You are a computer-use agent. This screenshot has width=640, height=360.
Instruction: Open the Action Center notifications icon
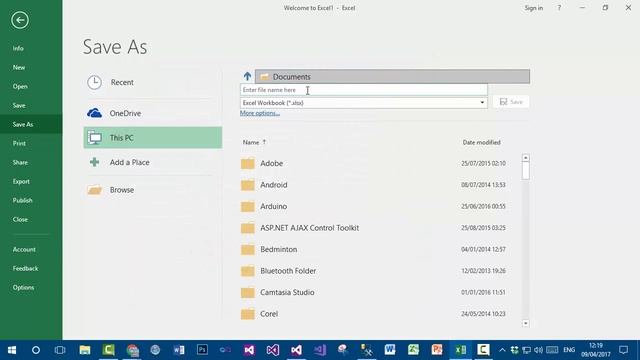click(623, 350)
